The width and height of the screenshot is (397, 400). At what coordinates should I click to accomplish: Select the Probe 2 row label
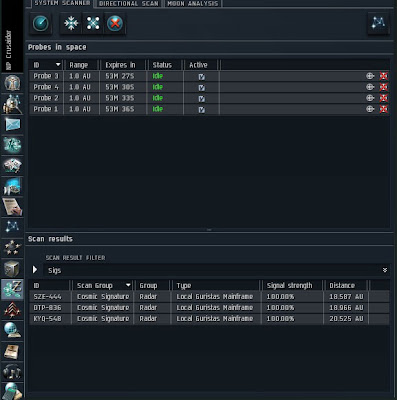coord(46,98)
